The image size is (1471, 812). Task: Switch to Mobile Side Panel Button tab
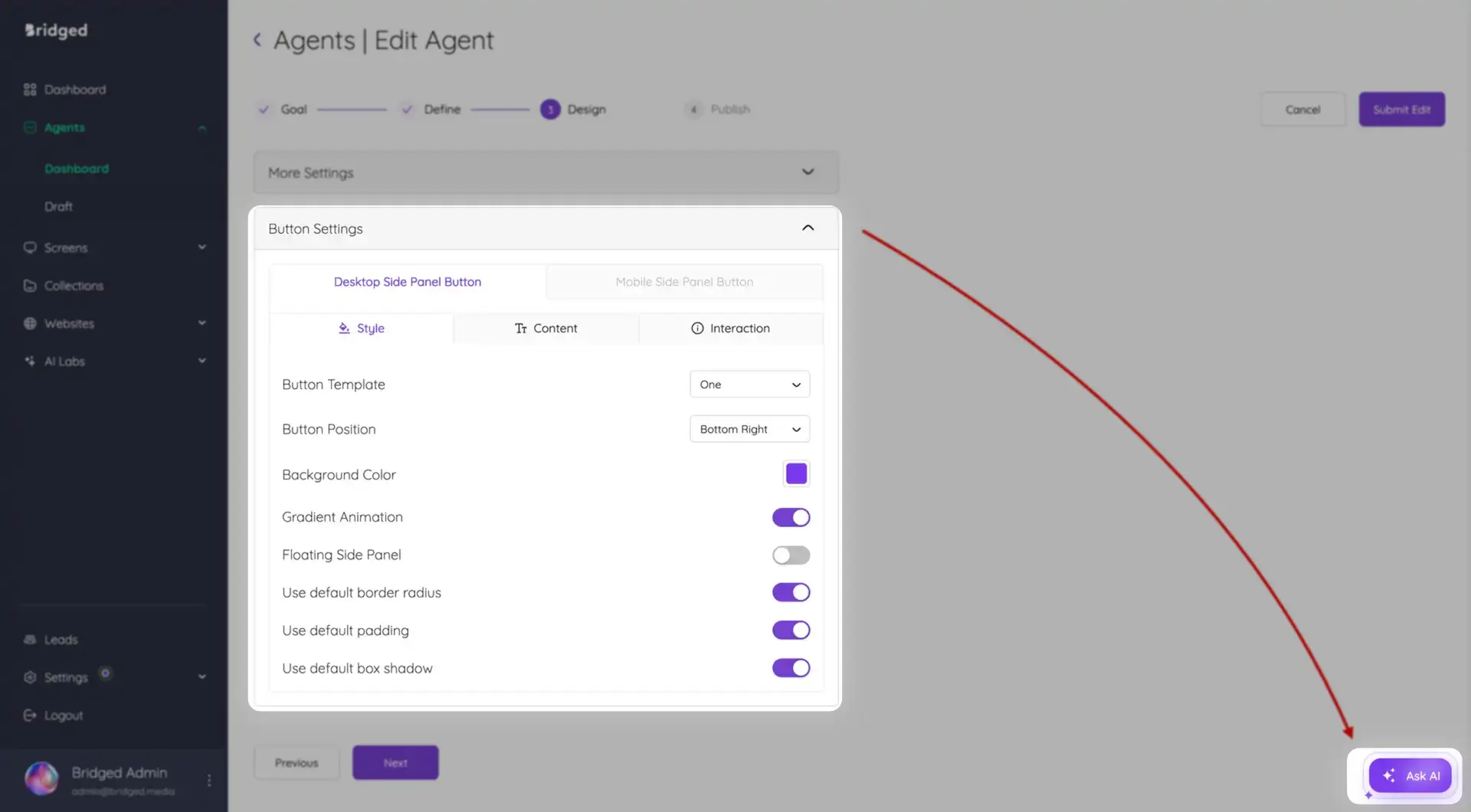click(684, 281)
